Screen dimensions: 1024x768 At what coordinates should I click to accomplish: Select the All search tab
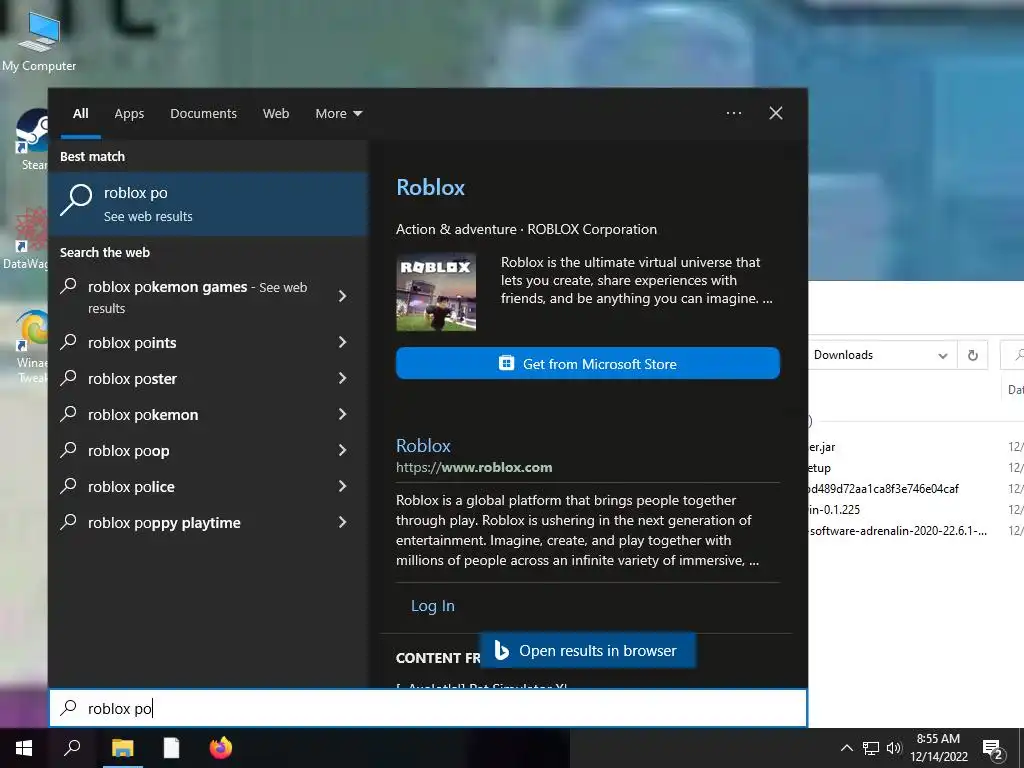[80, 114]
